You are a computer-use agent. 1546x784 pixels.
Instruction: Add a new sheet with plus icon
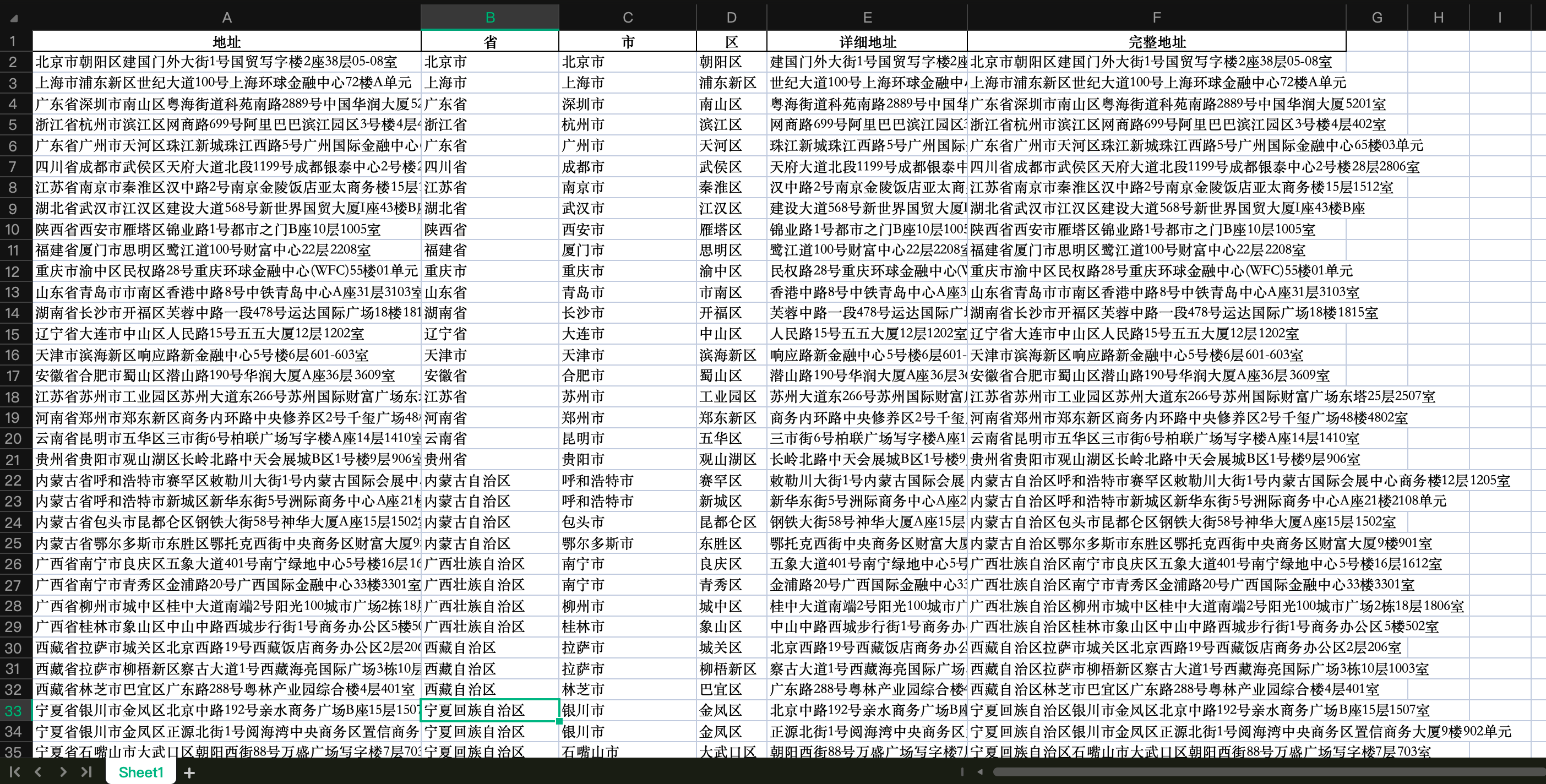[189, 772]
